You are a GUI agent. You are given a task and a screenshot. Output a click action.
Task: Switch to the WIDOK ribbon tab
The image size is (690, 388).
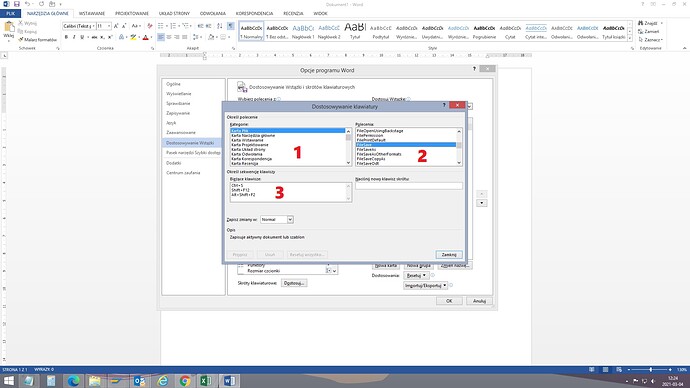(320, 14)
